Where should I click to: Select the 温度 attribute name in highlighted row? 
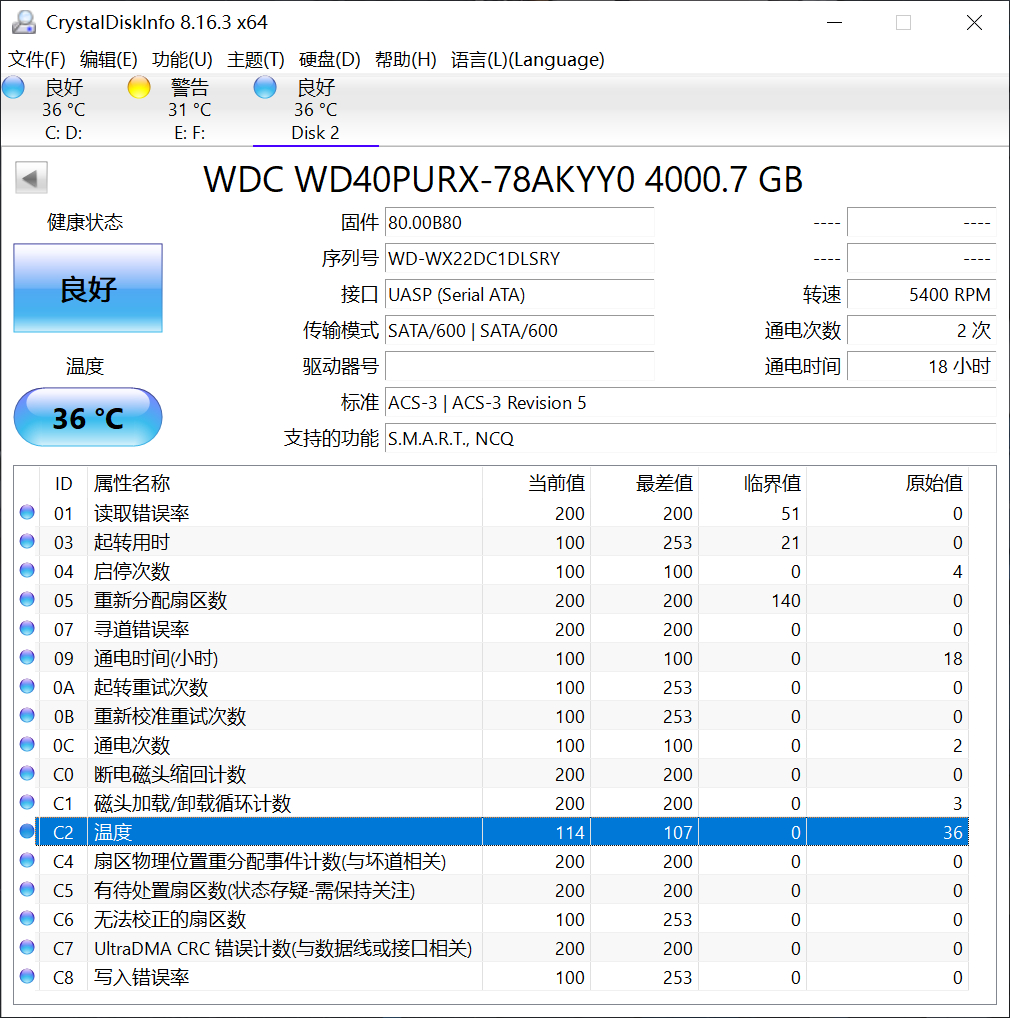pos(113,832)
